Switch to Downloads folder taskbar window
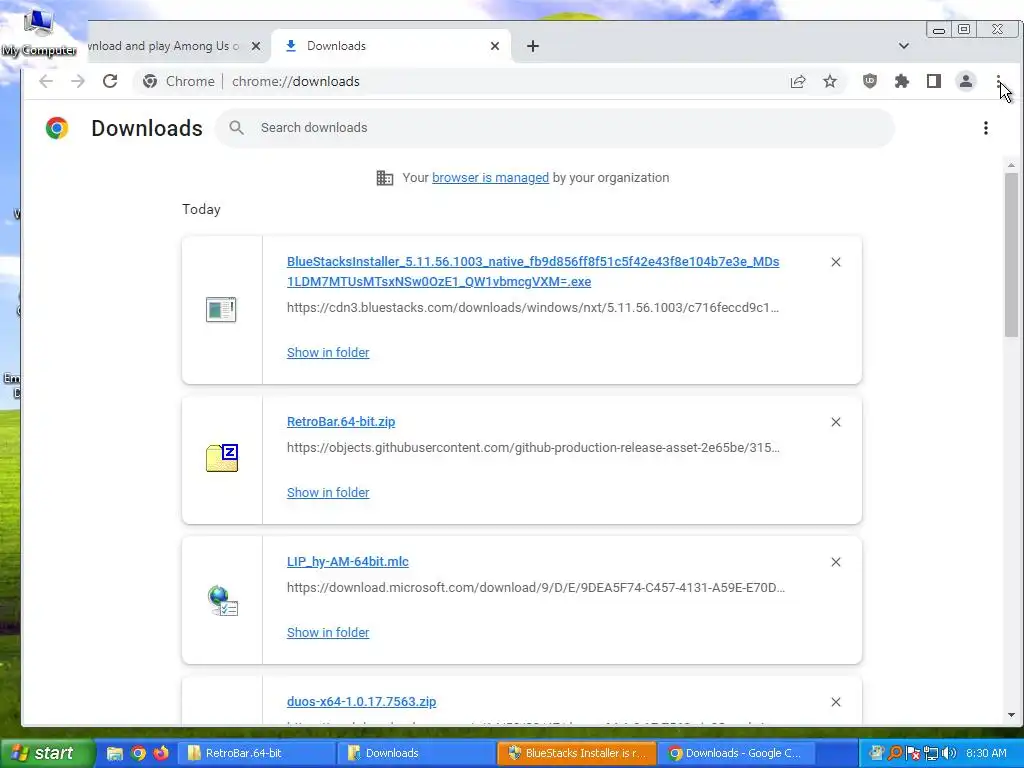This screenshot has width=1024, height=768. pos(417,753)
